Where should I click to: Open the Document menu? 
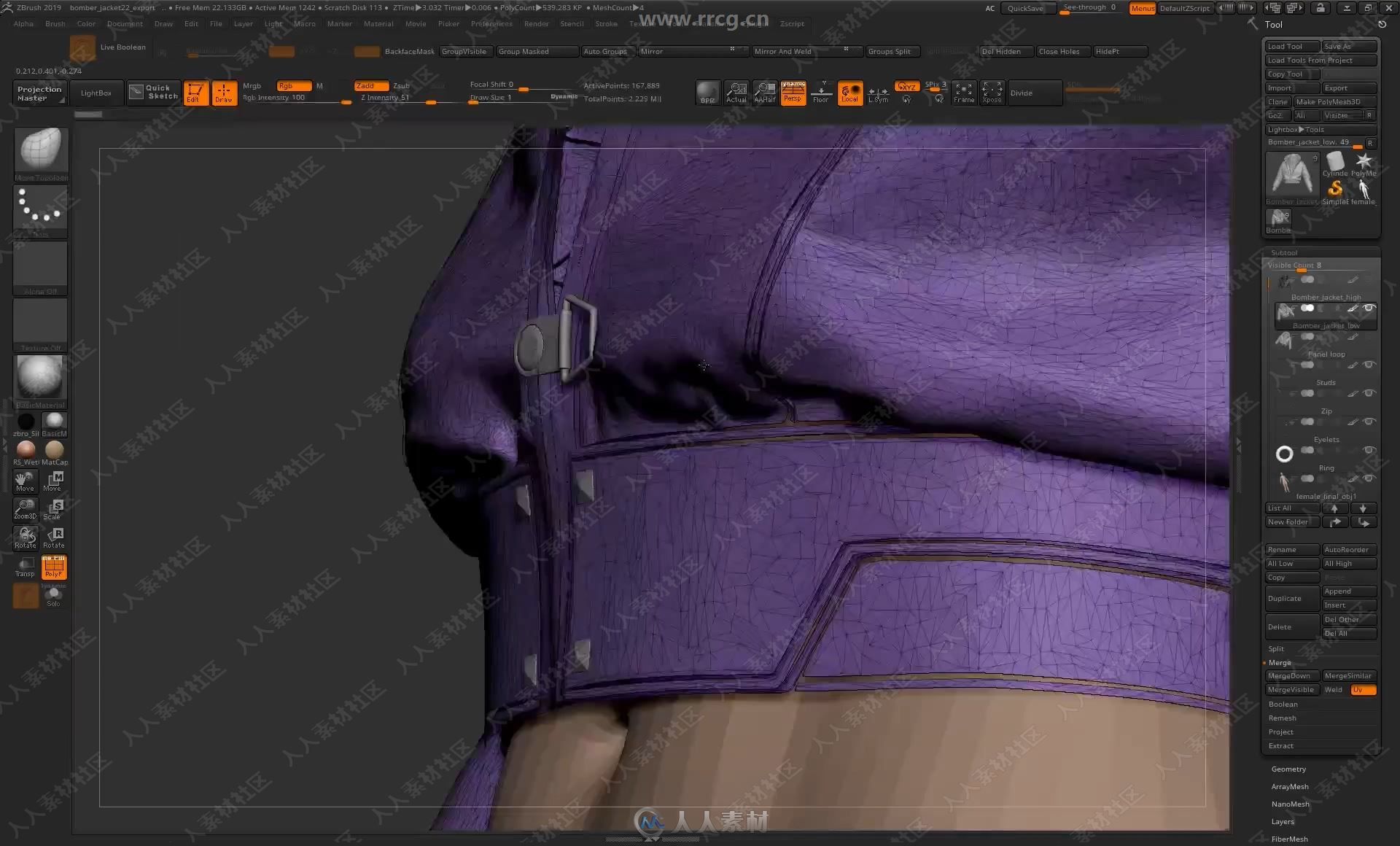pyautogui.click(x=125, y=23)
